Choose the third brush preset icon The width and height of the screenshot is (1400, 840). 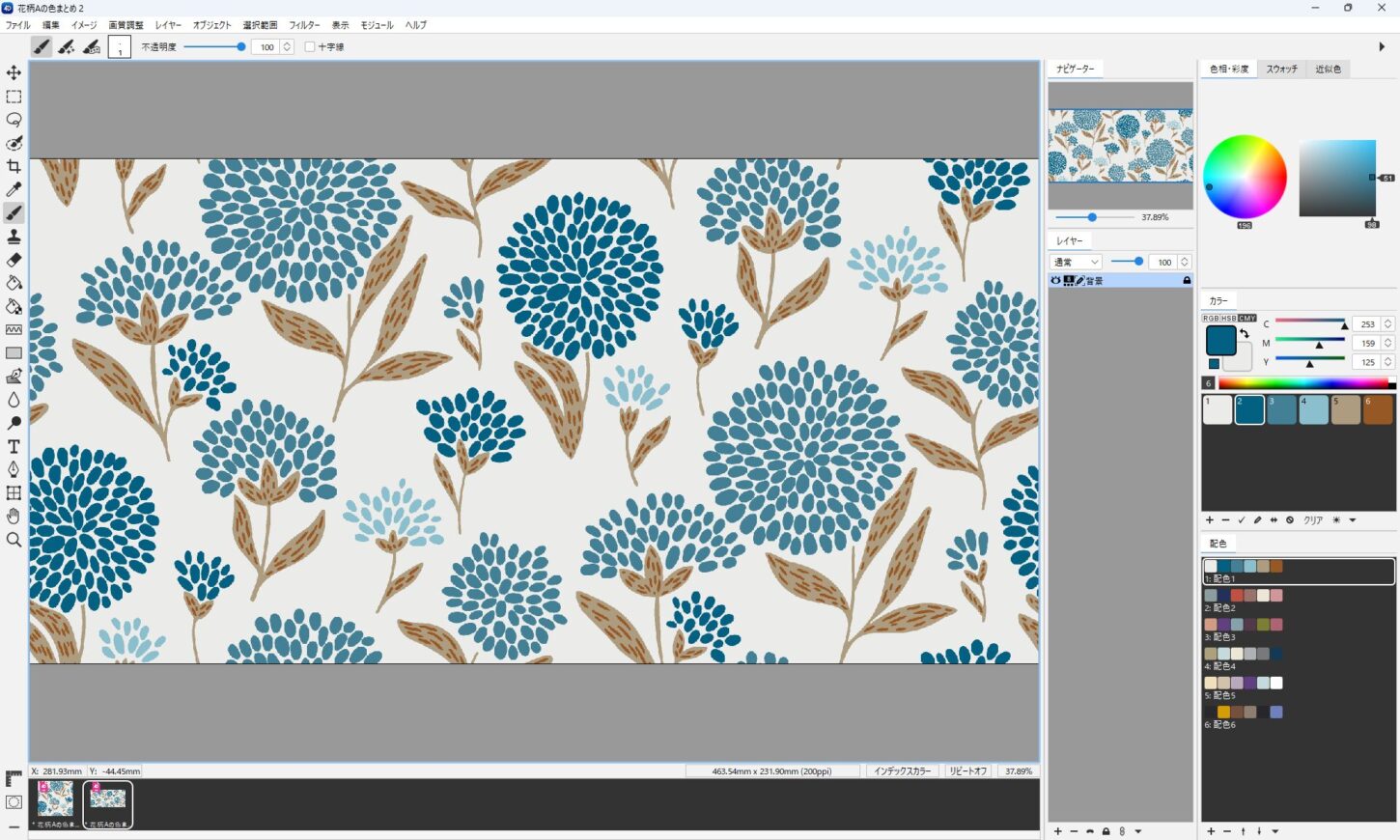point(92,46)
